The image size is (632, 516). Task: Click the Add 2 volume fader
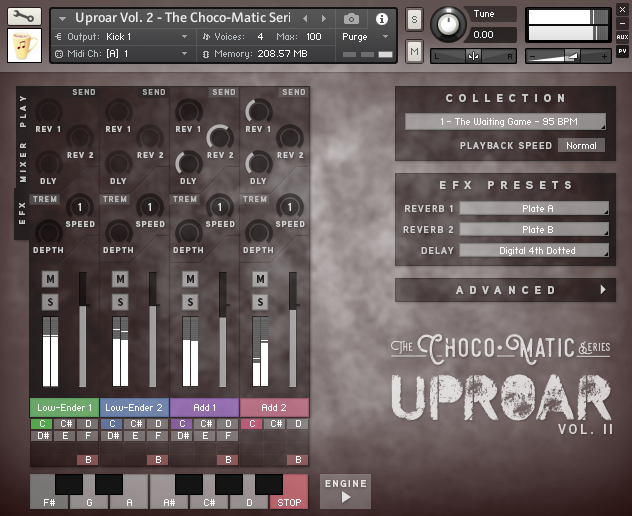click(x=293, y=329)
